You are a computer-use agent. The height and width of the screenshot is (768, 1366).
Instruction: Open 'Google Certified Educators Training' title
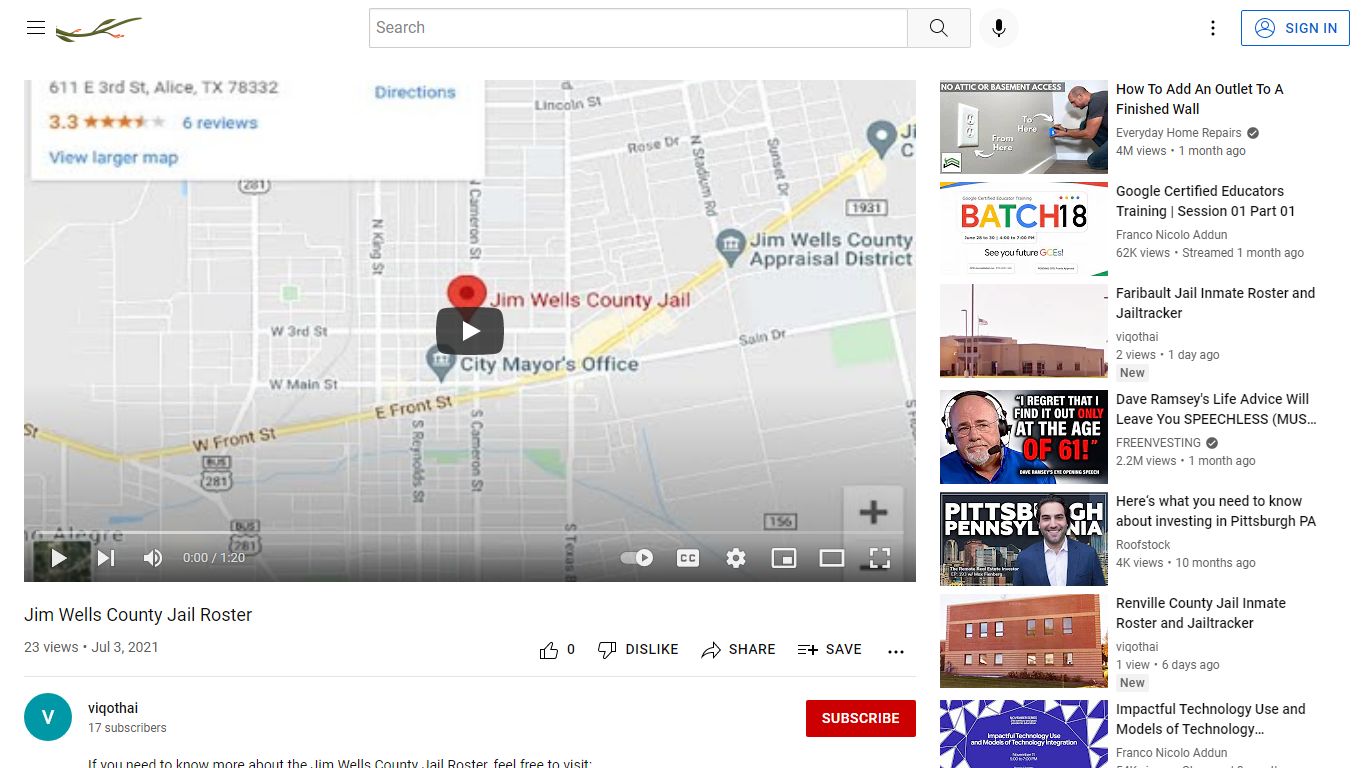click(1206, 201)
